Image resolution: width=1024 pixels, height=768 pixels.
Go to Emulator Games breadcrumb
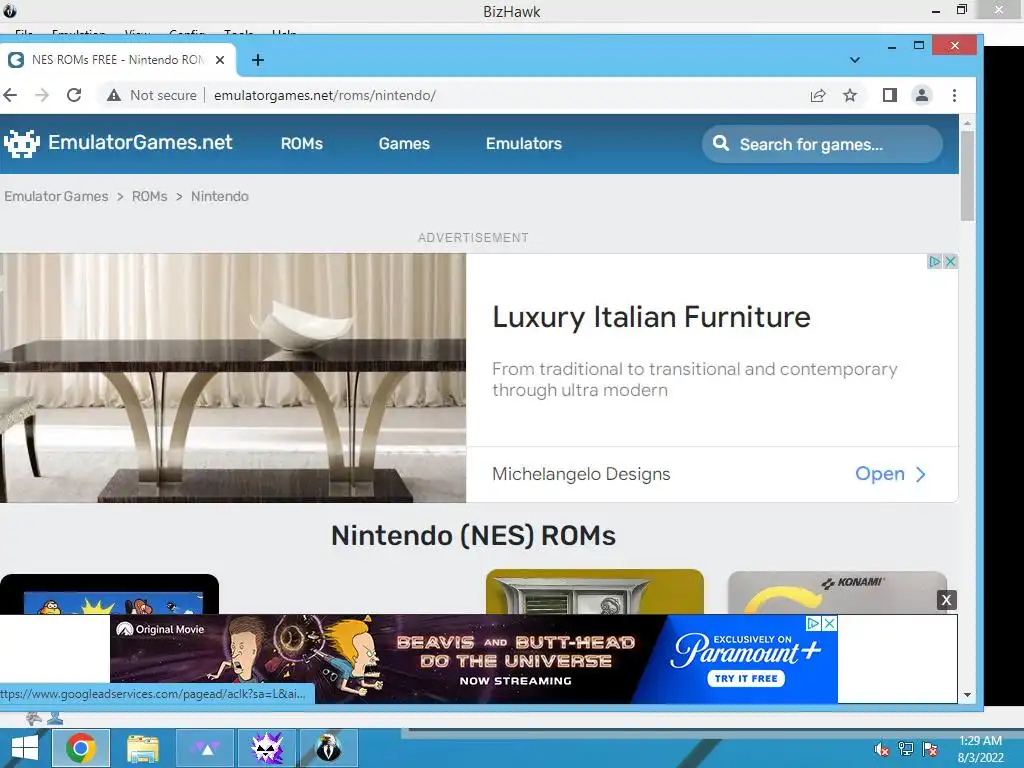click(56, 197)
